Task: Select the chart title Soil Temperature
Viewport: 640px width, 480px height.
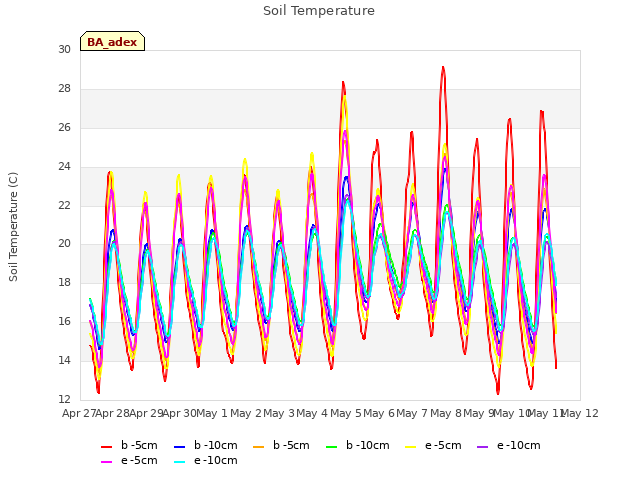Action: (x=319, y=11)
